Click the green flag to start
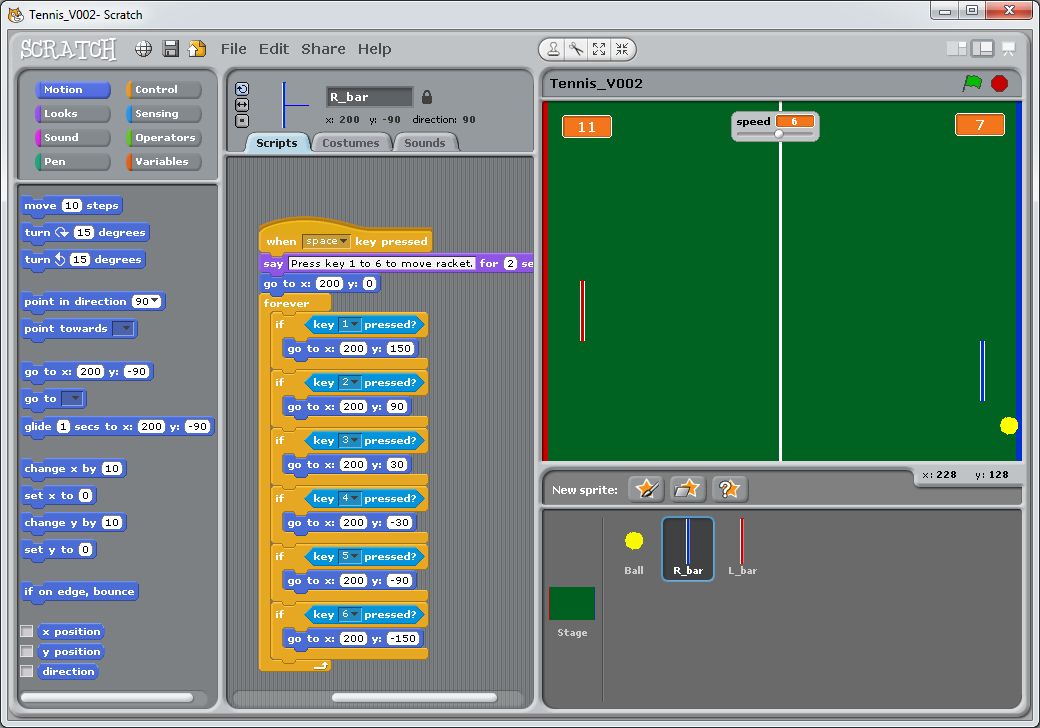This screenshot has width=1040, height=728. pyautogui.click(x=972, y=83)
